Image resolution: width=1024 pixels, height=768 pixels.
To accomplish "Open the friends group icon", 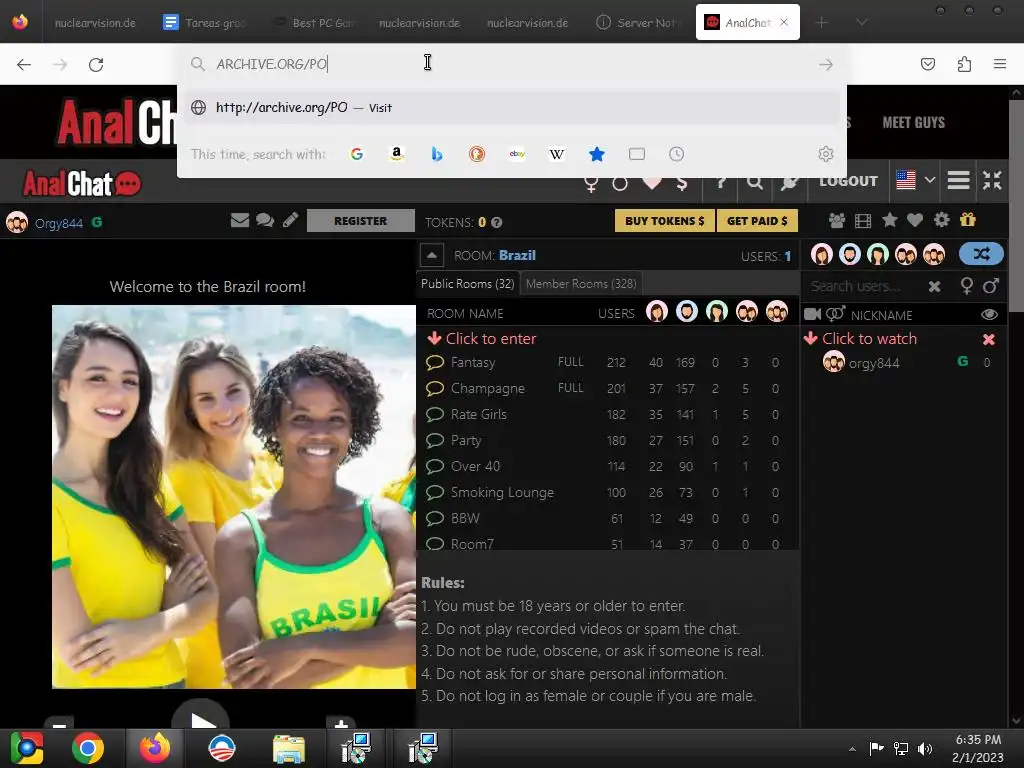I will click(x=837, y=221).
